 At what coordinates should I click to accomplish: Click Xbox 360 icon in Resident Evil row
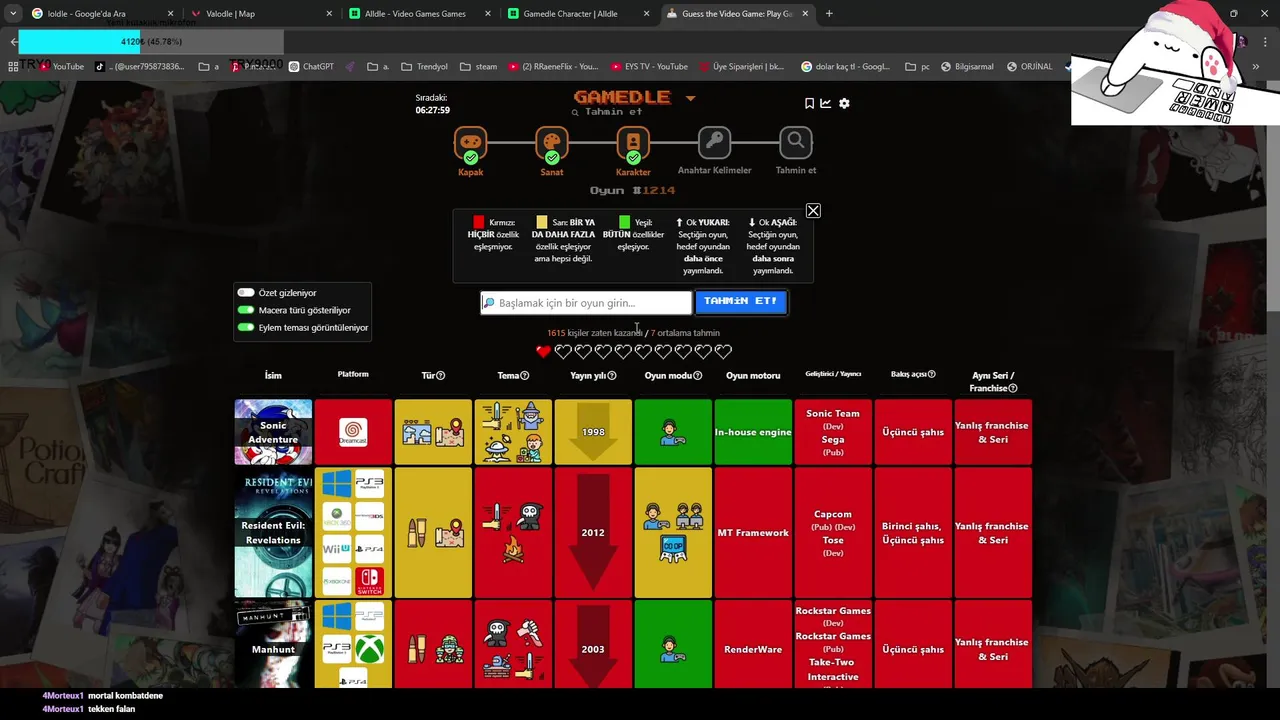point(336,516)
